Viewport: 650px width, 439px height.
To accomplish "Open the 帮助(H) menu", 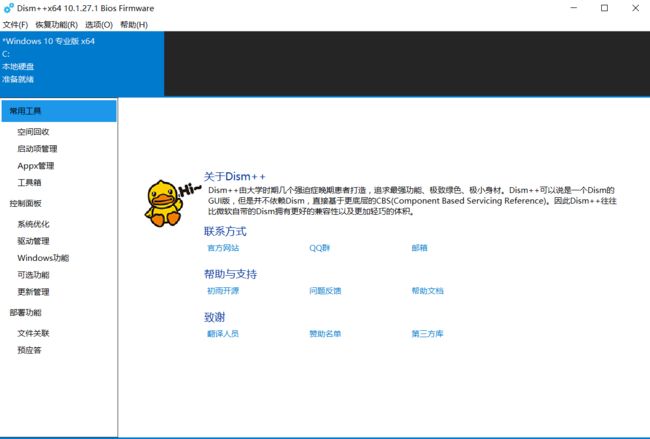I will (134, 25).
